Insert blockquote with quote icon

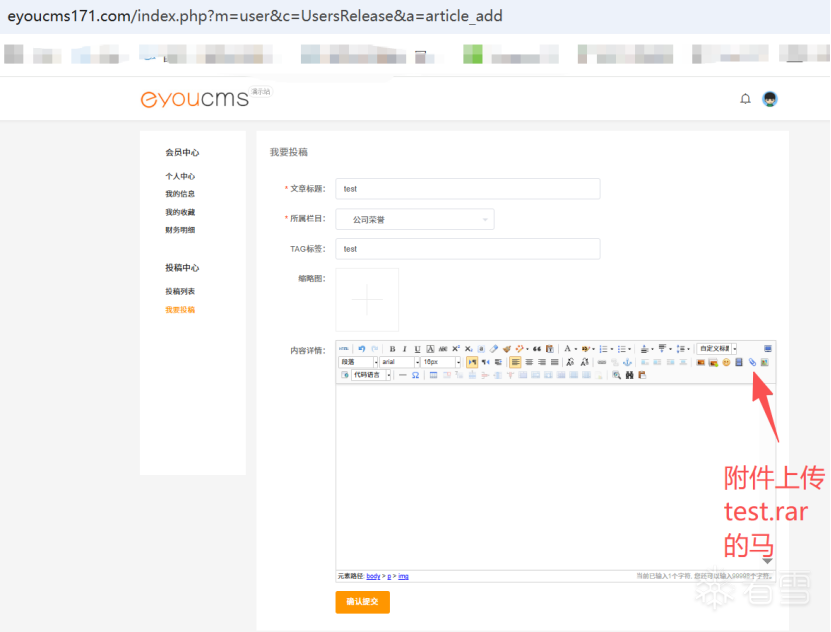click(x=537, y=349)
